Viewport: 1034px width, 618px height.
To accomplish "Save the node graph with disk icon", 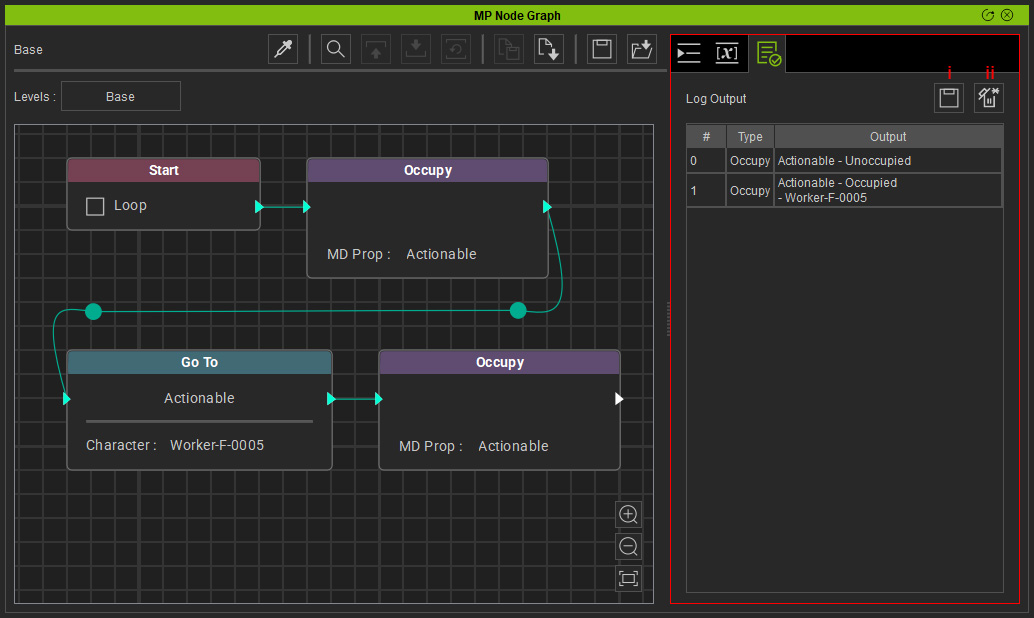I will pyautogui.click(x=602, y=49).
